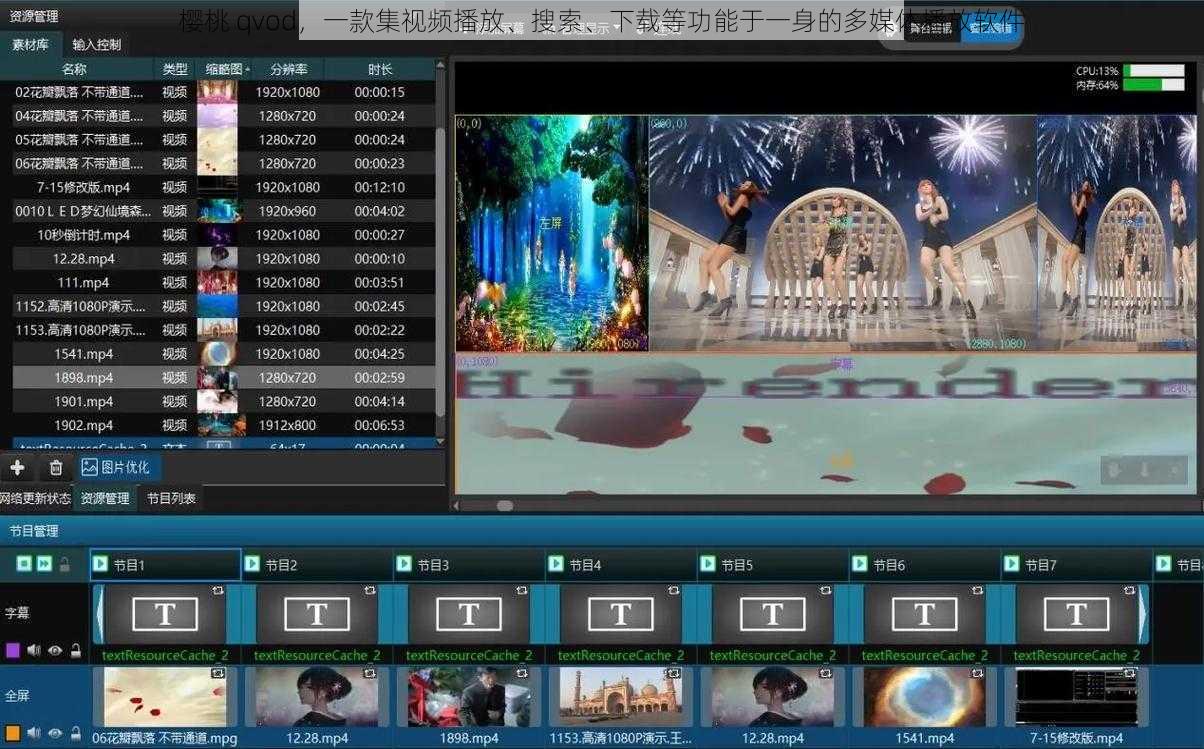Image resolution: width=1204 pixels, height=749 pixels.
Task: Click the stop-all button in program management
Action: [x=24, y=565]
